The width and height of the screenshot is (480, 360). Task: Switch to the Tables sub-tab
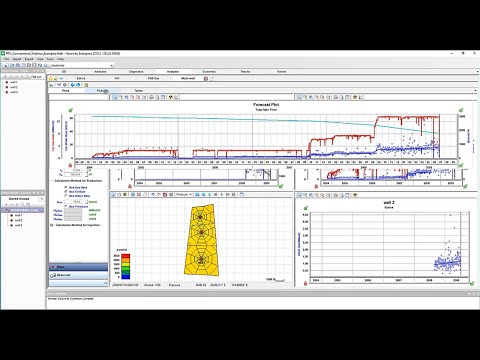click(138, 91)
